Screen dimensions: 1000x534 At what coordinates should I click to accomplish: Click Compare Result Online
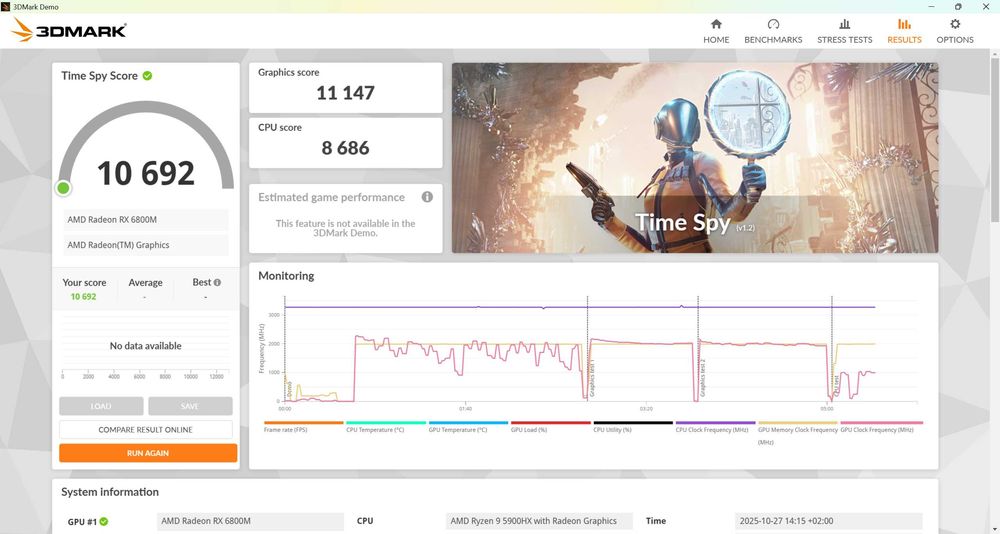[145, 429]
